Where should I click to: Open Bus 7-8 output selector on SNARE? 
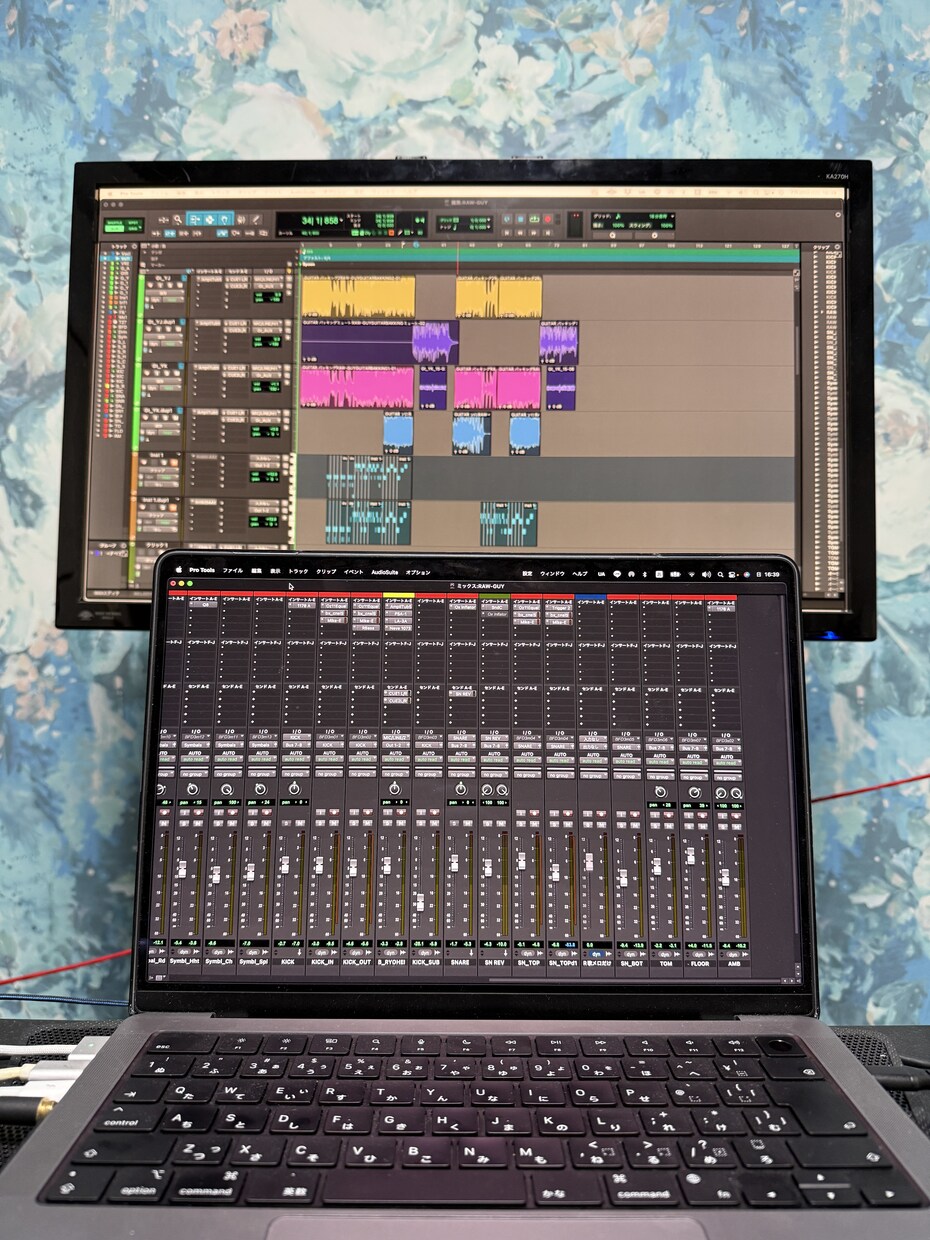461,744
